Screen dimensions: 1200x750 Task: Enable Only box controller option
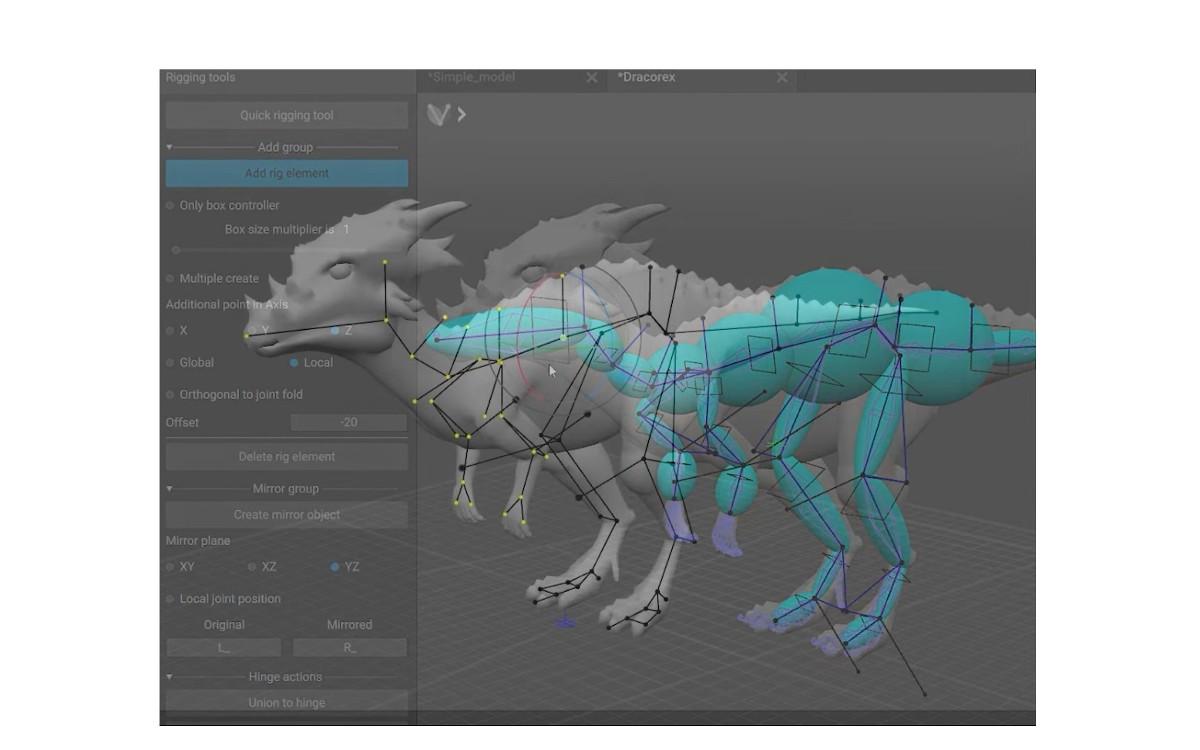170,206
